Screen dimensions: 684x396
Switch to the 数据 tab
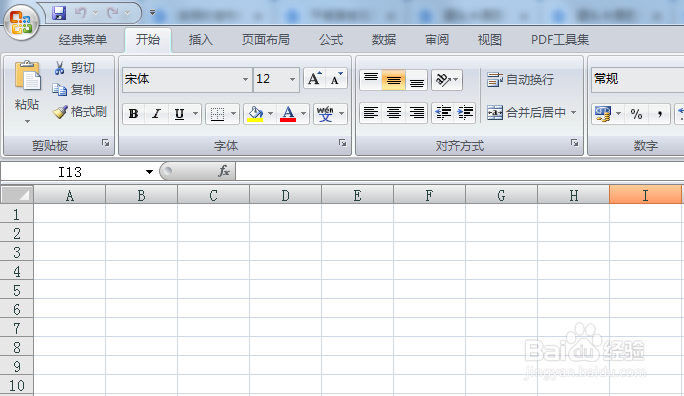[384, 40]
